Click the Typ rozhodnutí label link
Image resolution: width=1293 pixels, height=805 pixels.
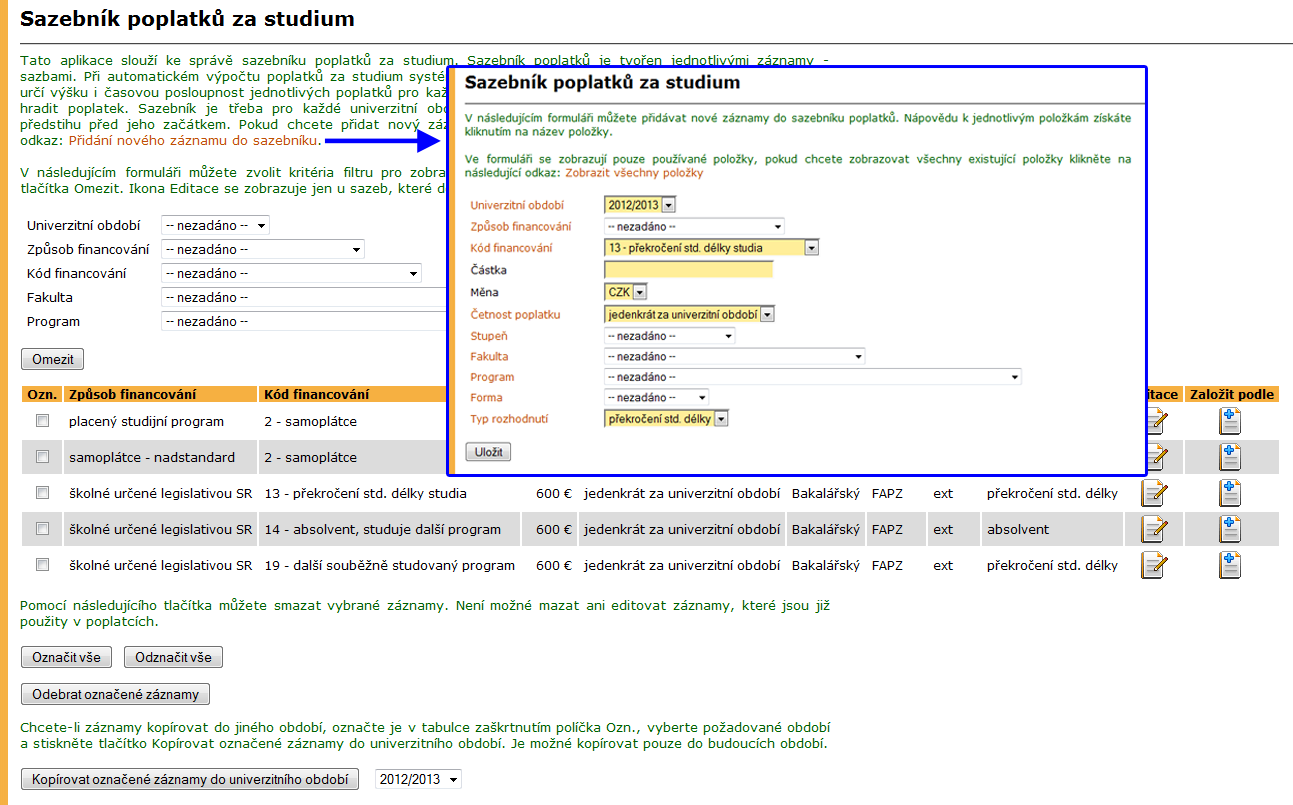tap(509, 420)
